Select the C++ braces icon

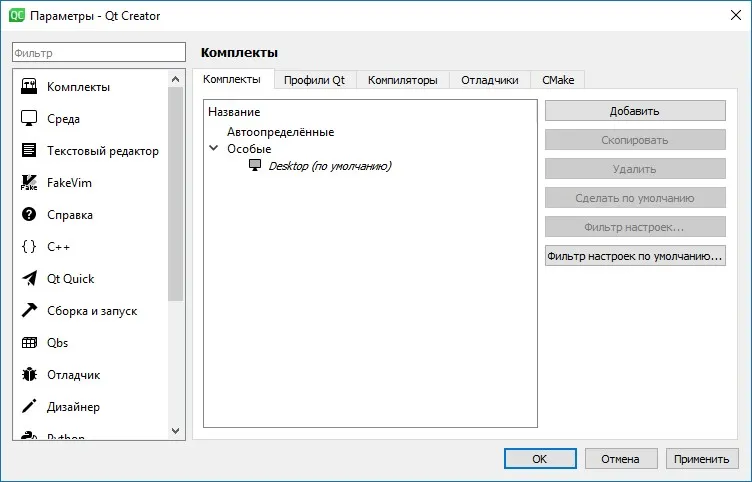[x=29, y=247]
